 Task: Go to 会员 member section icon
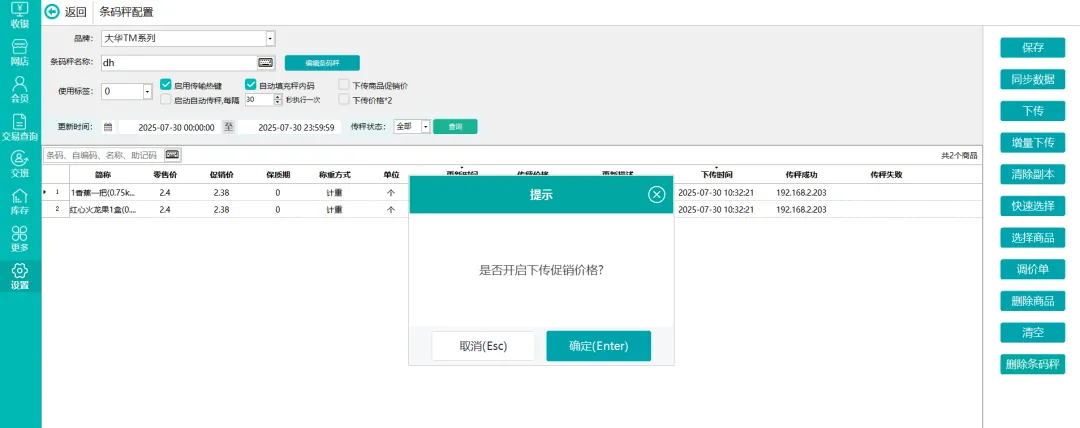[20, 90]
